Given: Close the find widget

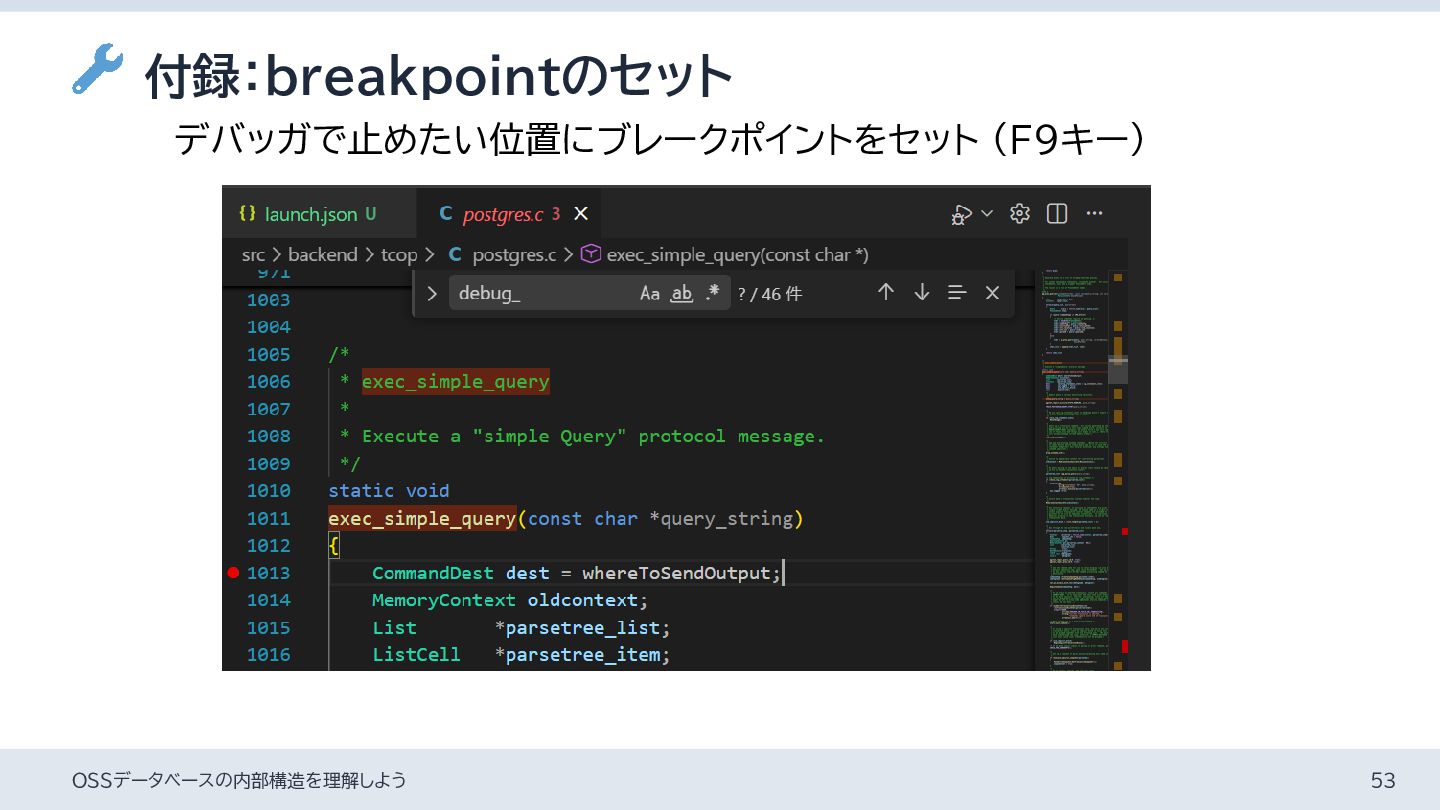Looking at the screenshot, I should (992, 292).
